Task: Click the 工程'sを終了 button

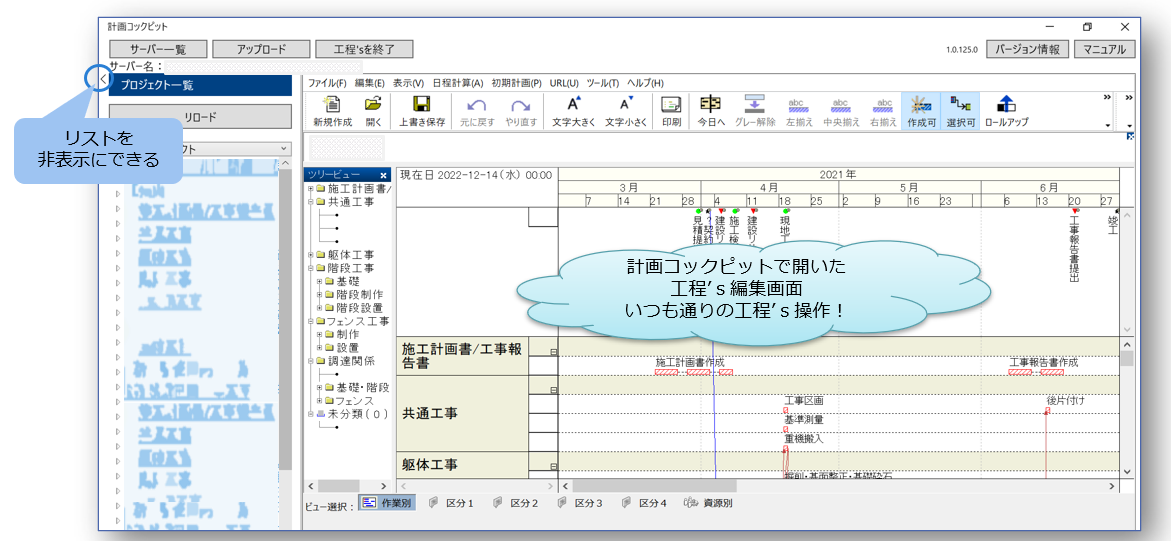Action: coord(364,49)
